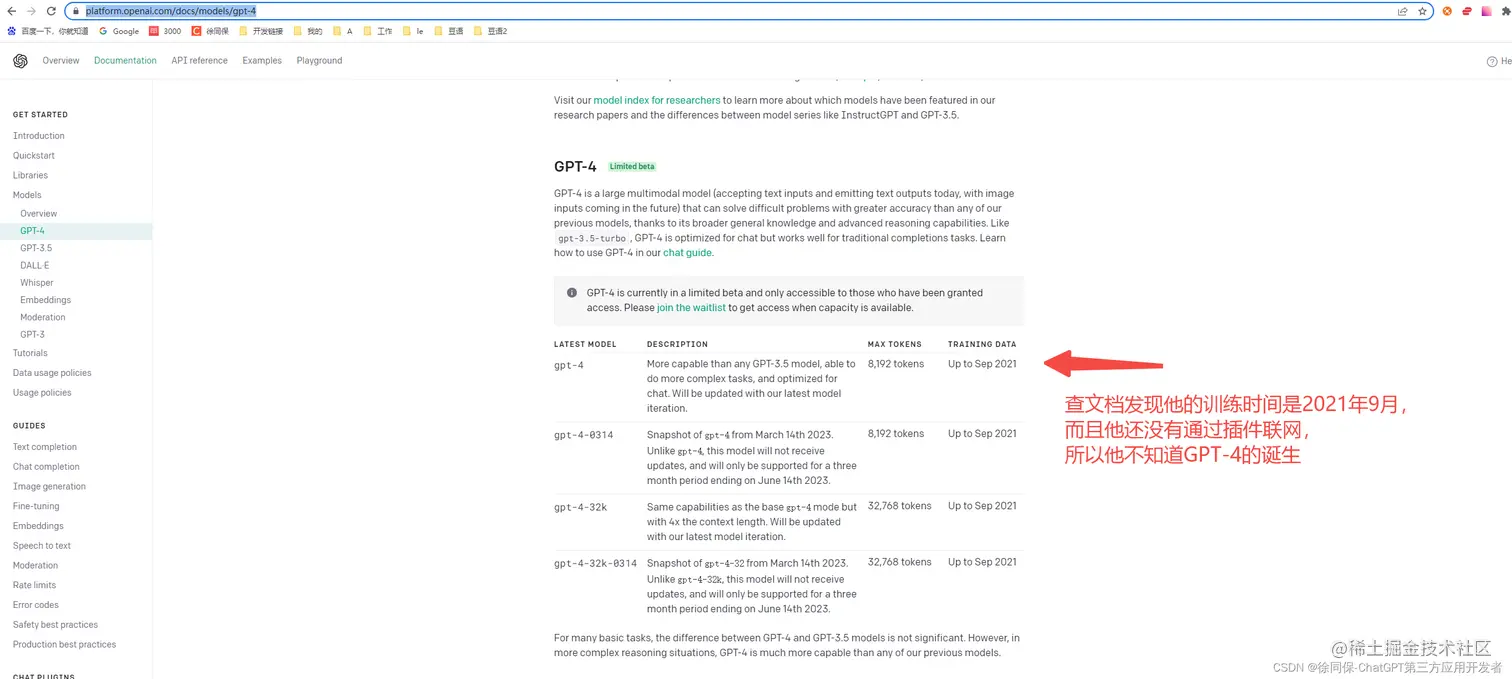Viewport: 1512px width, 679px height.
Task: Open the red stacked-shapes extension icon
Action: [x=1467, y=11]
